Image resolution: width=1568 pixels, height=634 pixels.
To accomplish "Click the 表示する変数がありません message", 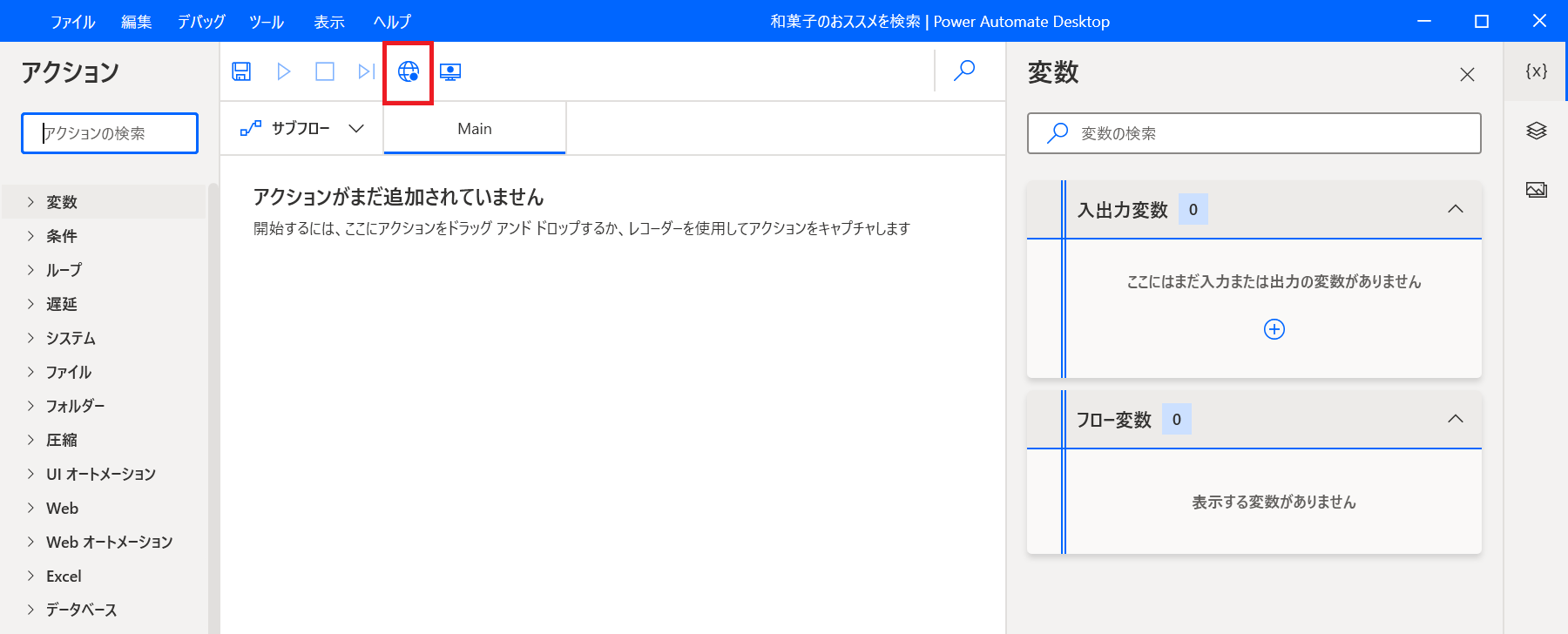I will [1274, 502].
